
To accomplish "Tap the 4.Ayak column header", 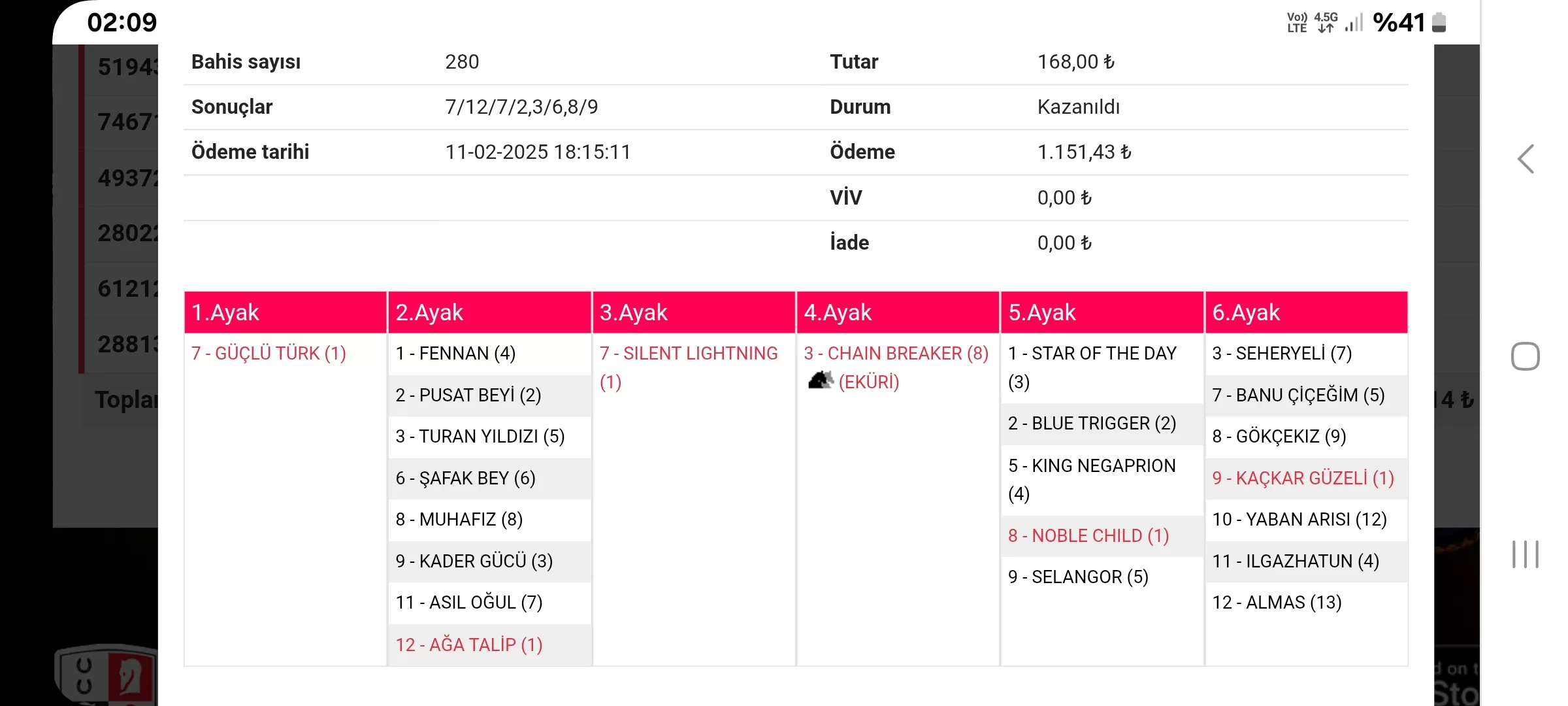I will click(898, 312).
